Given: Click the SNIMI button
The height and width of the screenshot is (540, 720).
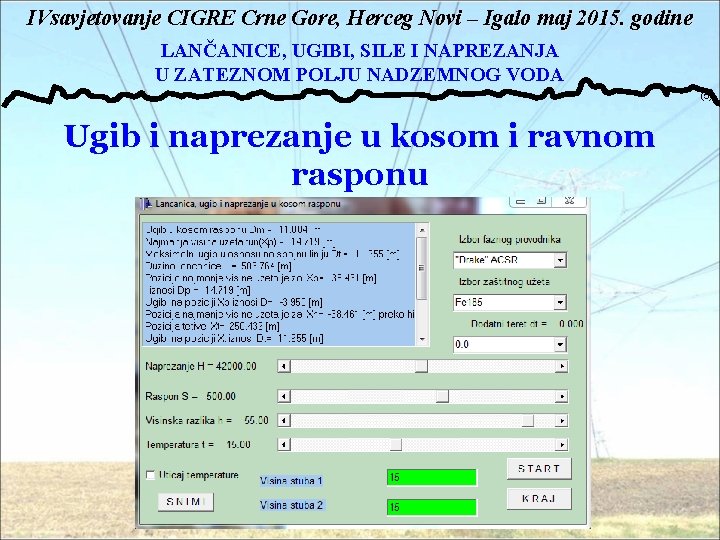Looking at the screenshot, I should 186,502.
